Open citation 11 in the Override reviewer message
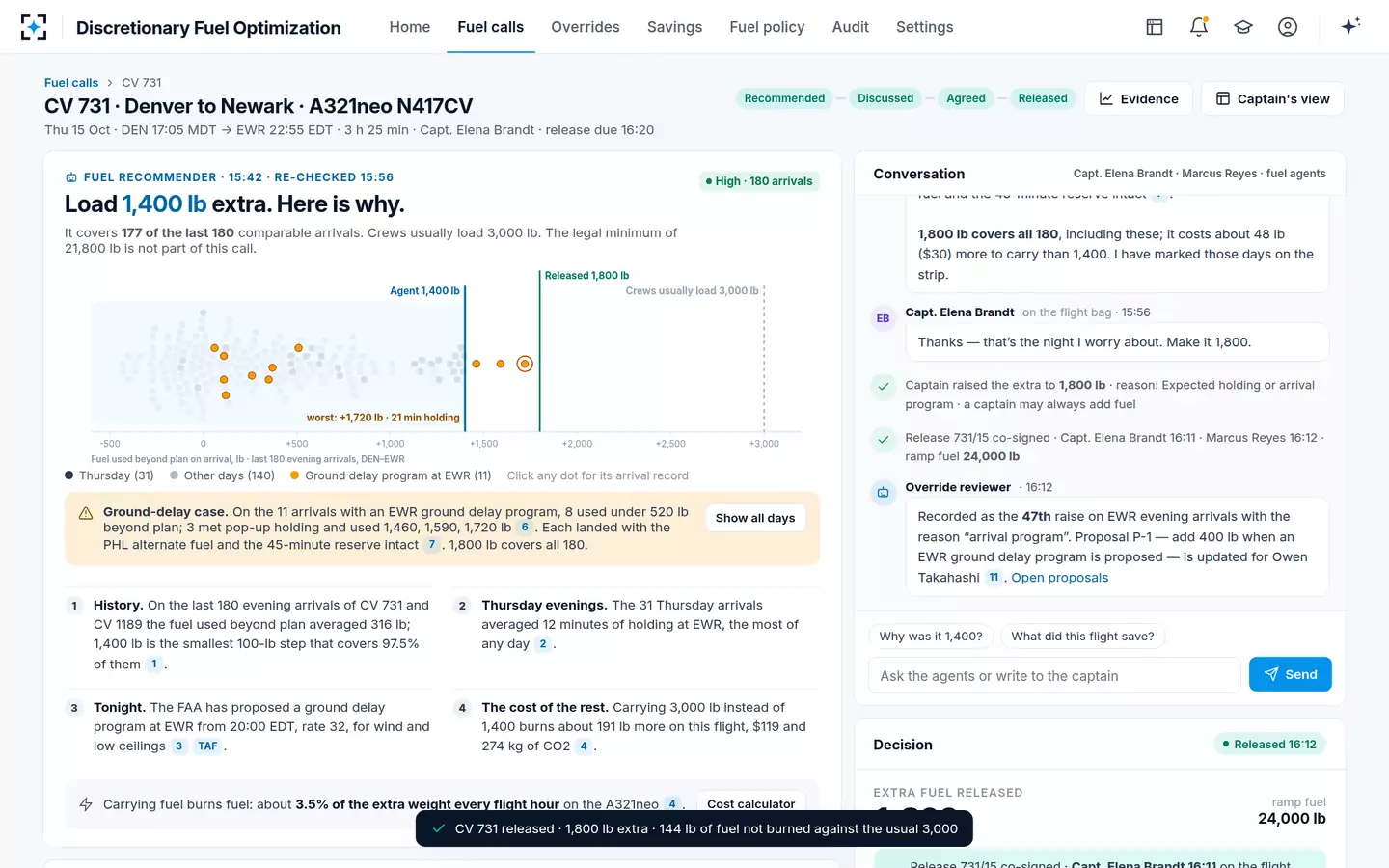Image resolution: width=1389 pixels, height=868 pixels. tap(994, 578)
